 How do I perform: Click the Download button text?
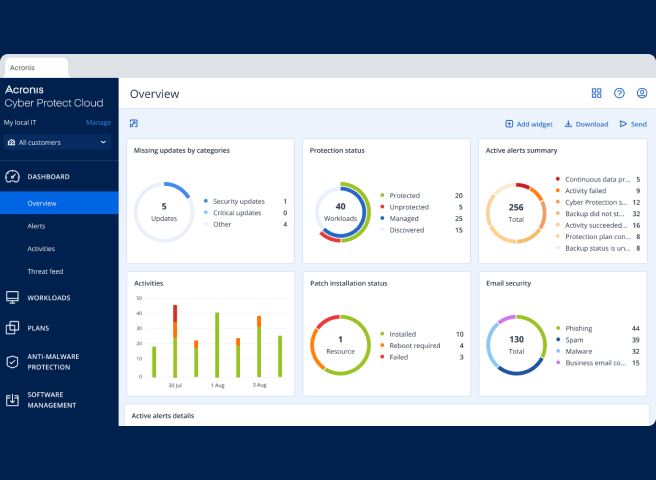point(592,124)
